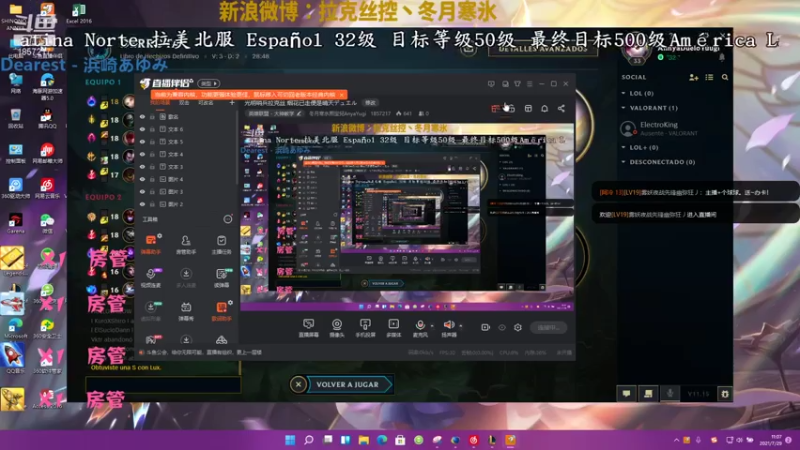This screenshot has height=450, width=800.
Task: Switch to the third scene tab
Action: point(206,103)
